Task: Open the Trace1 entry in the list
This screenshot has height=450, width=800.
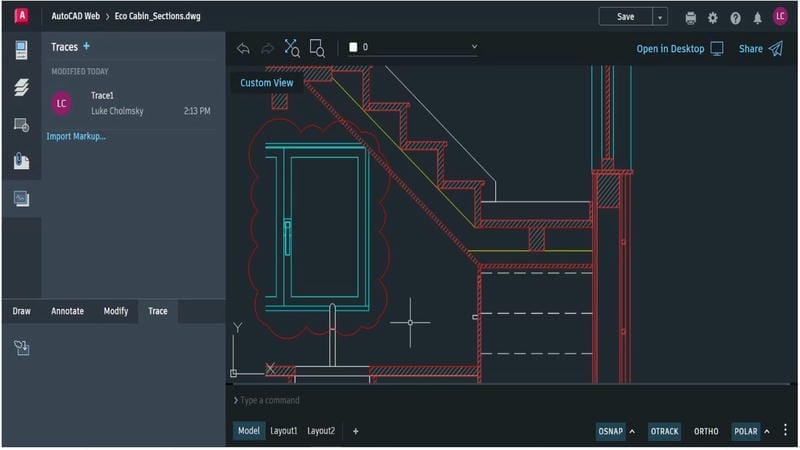Action: pyautogui.click(x=131, y=103)
